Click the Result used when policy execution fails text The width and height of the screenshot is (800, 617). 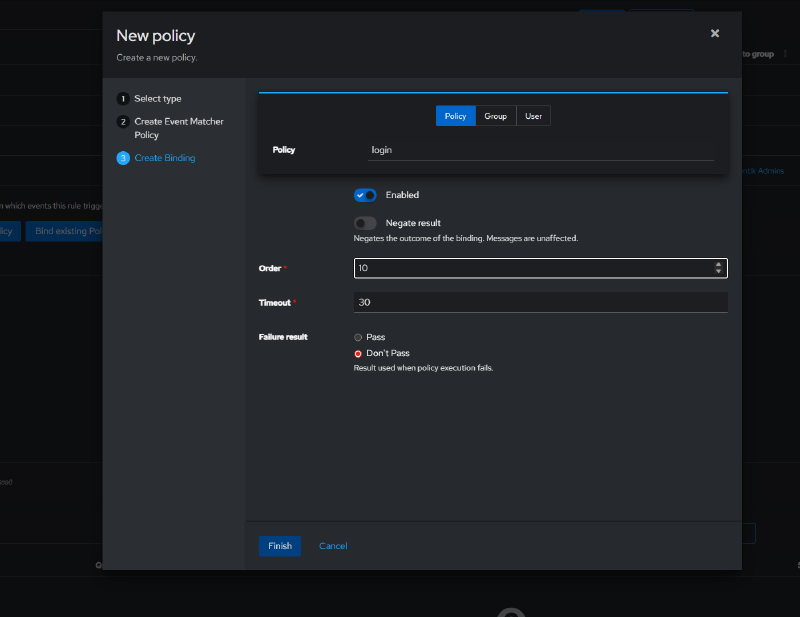pyautogui.click(x=423, y=368)
